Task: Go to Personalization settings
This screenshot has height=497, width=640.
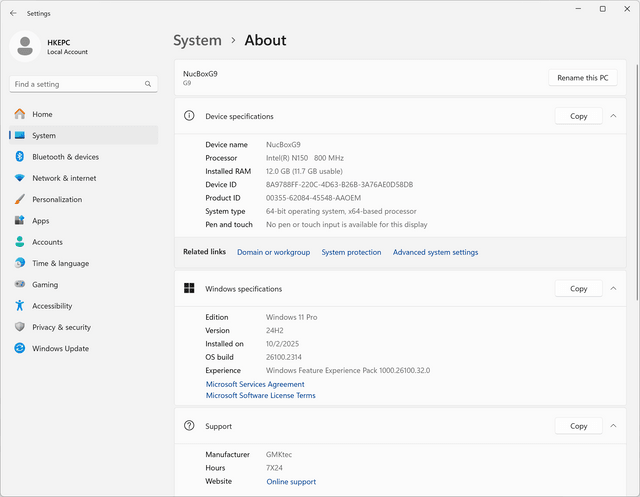Action: pyautogui.click(x=83, y=199)
